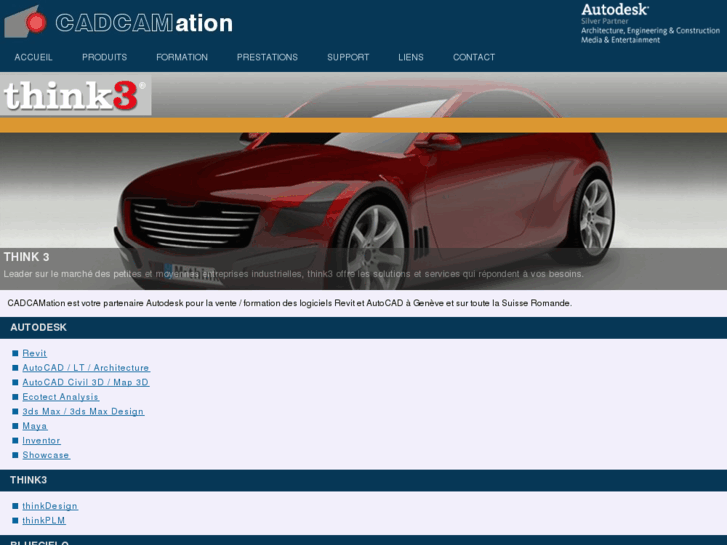Click the THINK 3 banner caption title
The width and height of the screenshot is (727, 545).
pos(26,257)
